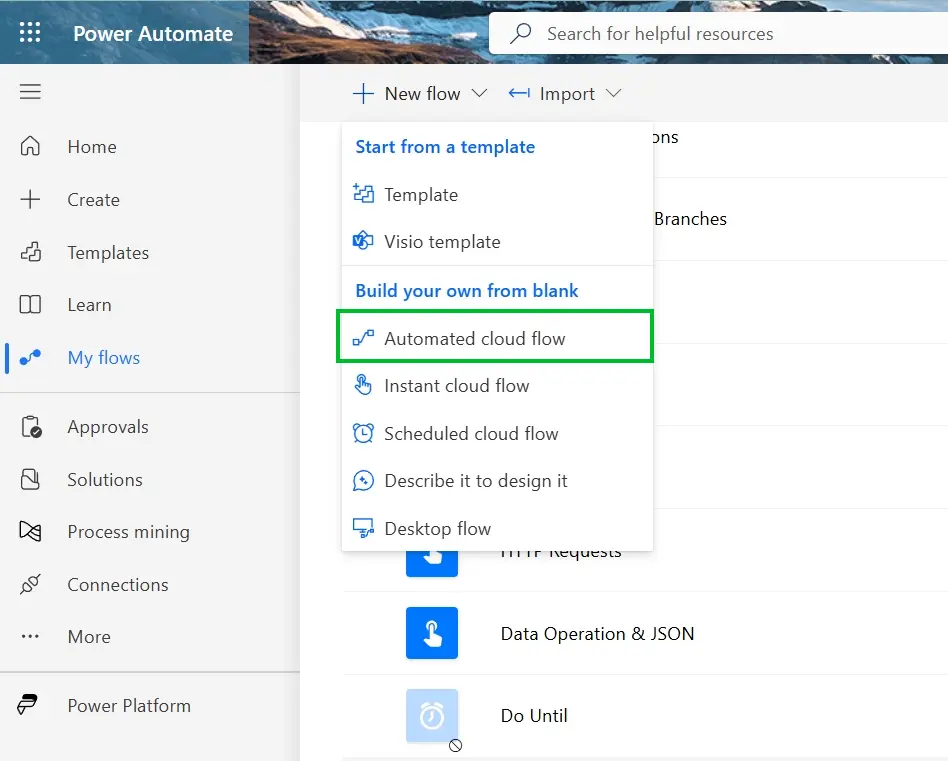Click the Visio template icon
This screenshot has height=761, width=948.
(x=363, y=241)
